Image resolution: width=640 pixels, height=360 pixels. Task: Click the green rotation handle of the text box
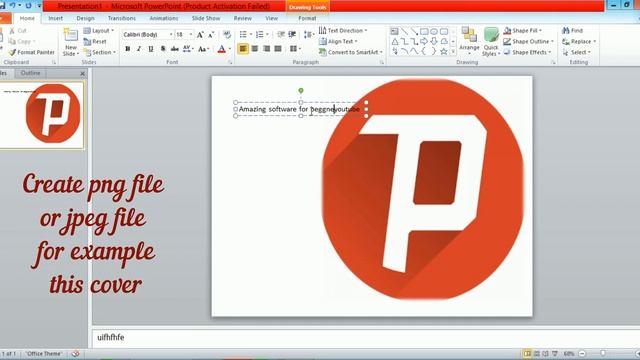(301, 91)
